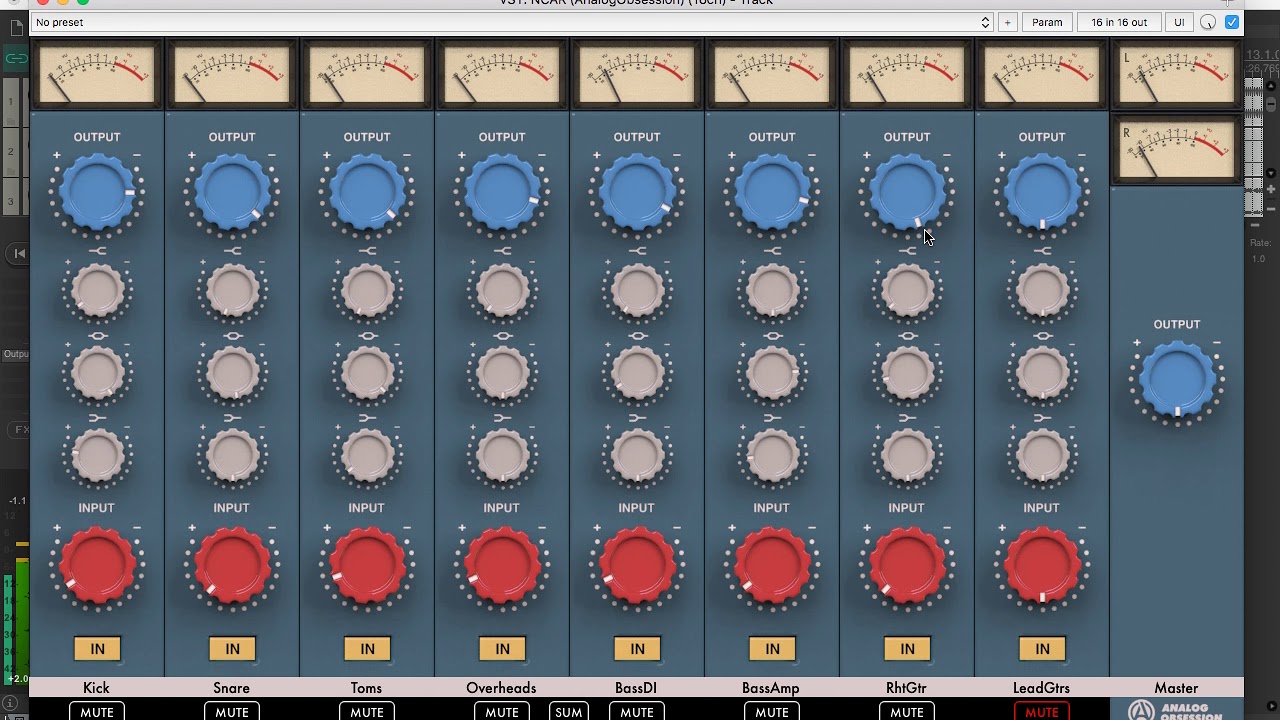The height and width of the screenshot is (720, 1280).
Task: Toggle the Snare channel IN button
Action: click(232, 649)
